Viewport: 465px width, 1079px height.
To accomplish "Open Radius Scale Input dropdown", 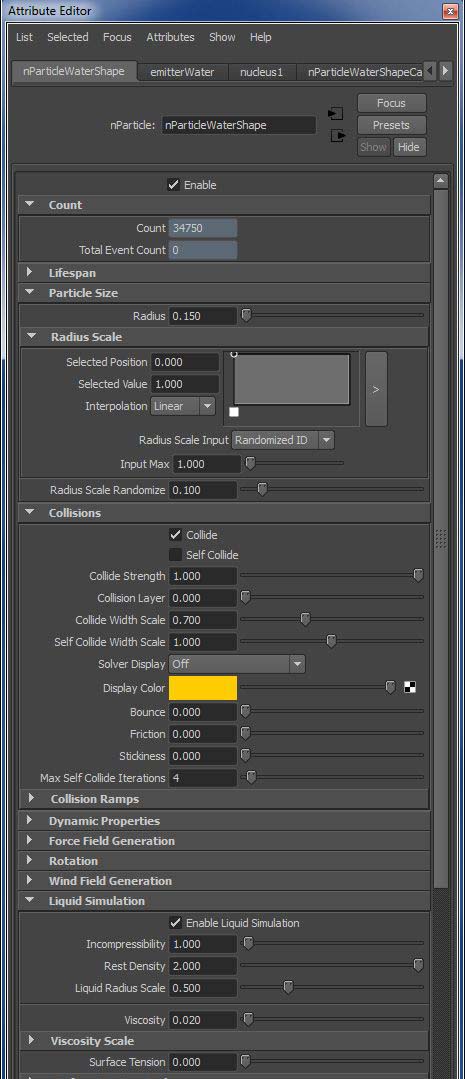I will 283,440.
